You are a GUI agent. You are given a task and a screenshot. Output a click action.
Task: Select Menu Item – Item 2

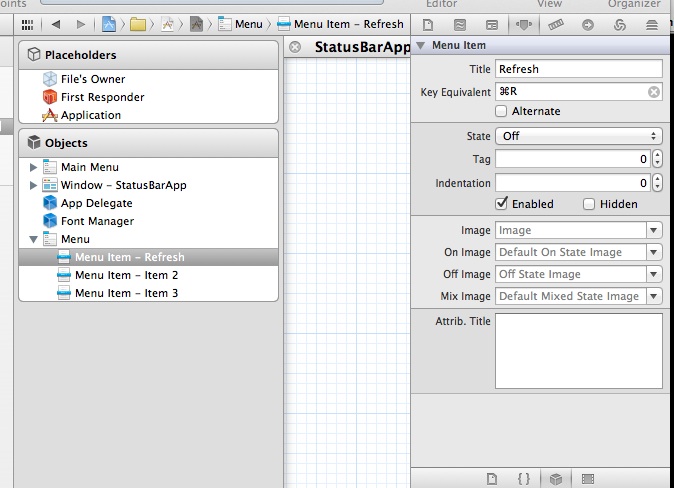[x=148, y=275]
